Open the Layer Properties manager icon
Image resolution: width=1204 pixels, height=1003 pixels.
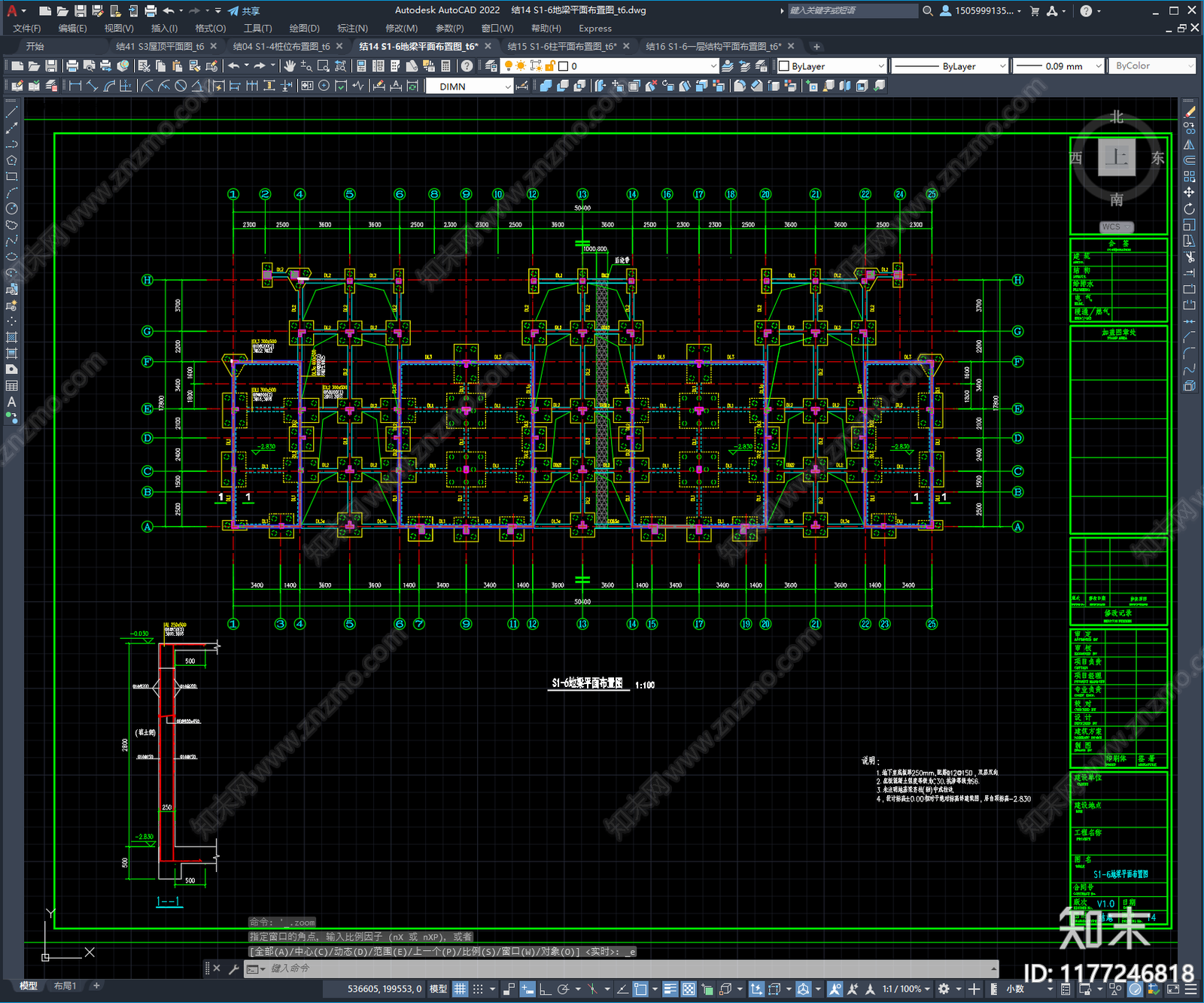tap(491, 66)
